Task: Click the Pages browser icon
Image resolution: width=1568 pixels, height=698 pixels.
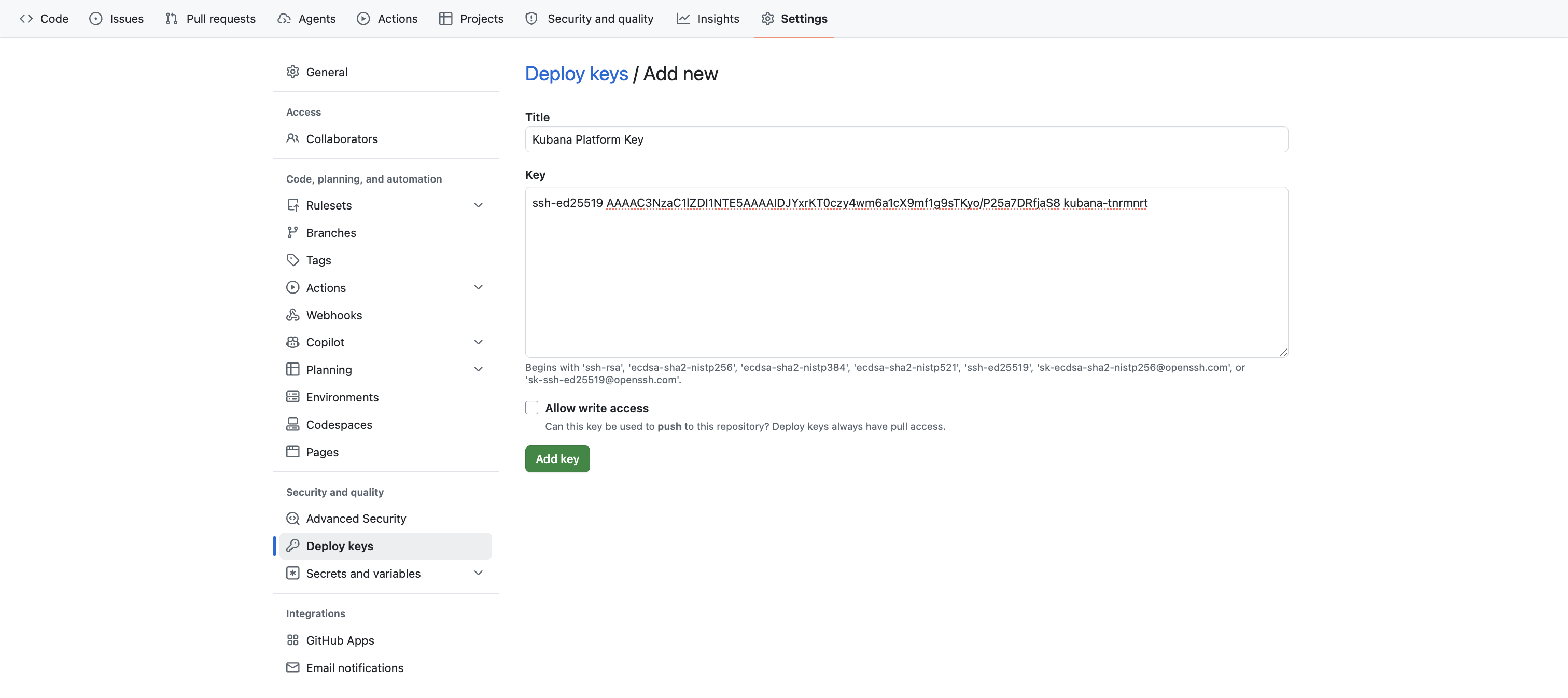Action: click(x=293, y=452)
